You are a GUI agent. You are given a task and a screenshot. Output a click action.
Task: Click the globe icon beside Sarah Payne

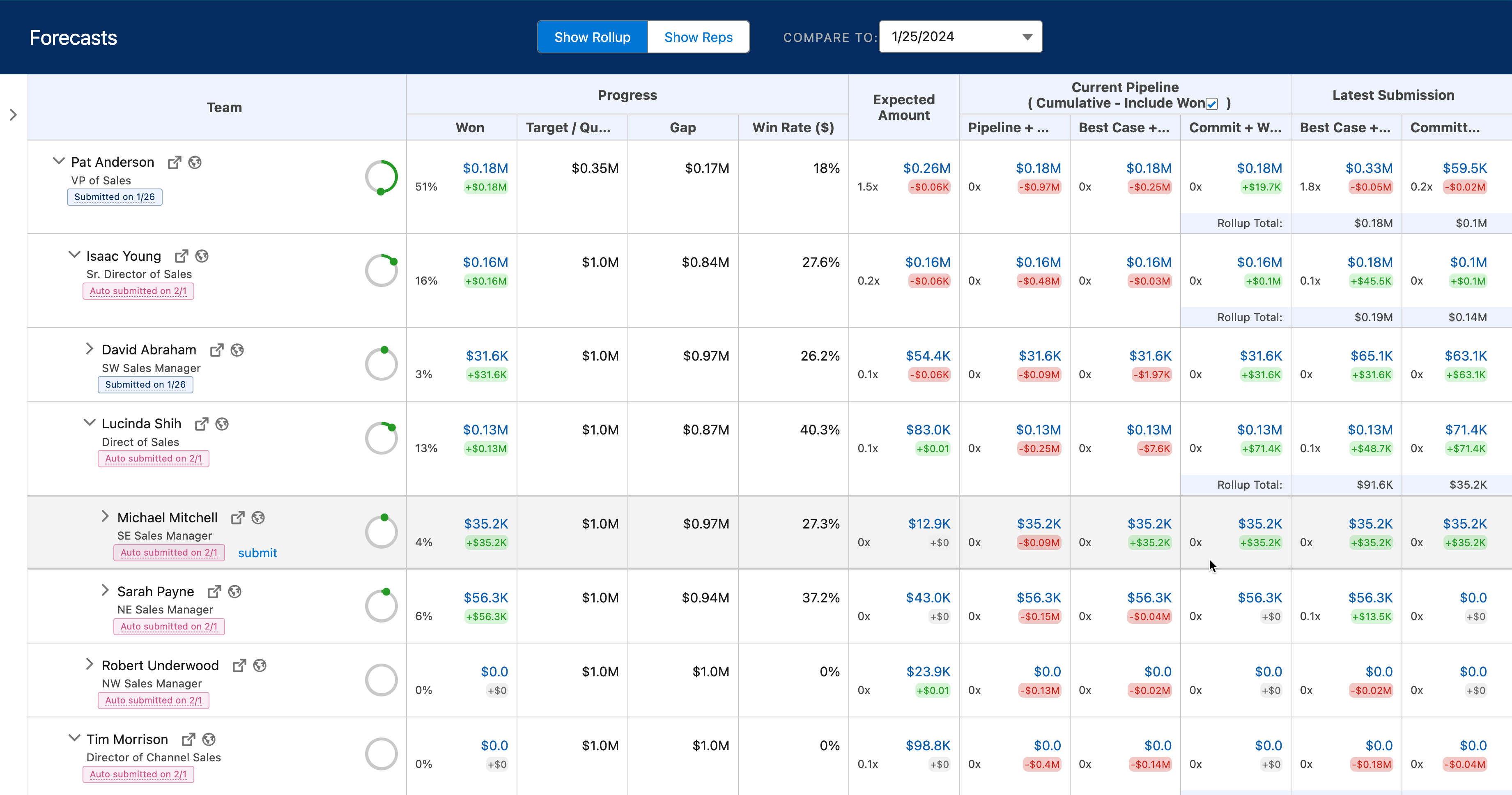tap(235, 592)
